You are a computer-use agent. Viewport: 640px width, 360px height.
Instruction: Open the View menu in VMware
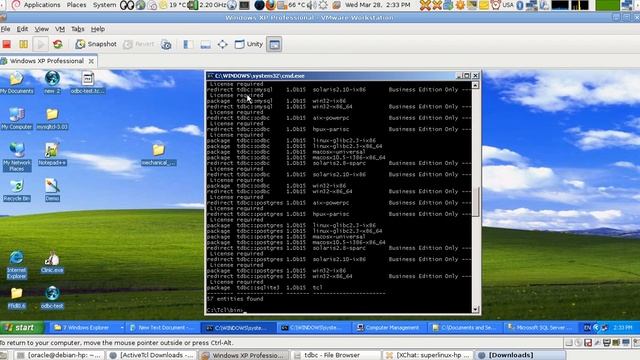coord(41,29)
